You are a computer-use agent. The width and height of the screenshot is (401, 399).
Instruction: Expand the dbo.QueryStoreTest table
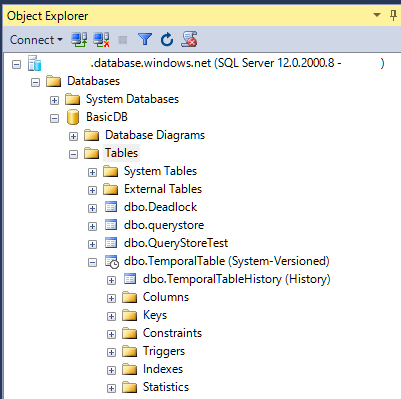(x=92, y=244)
